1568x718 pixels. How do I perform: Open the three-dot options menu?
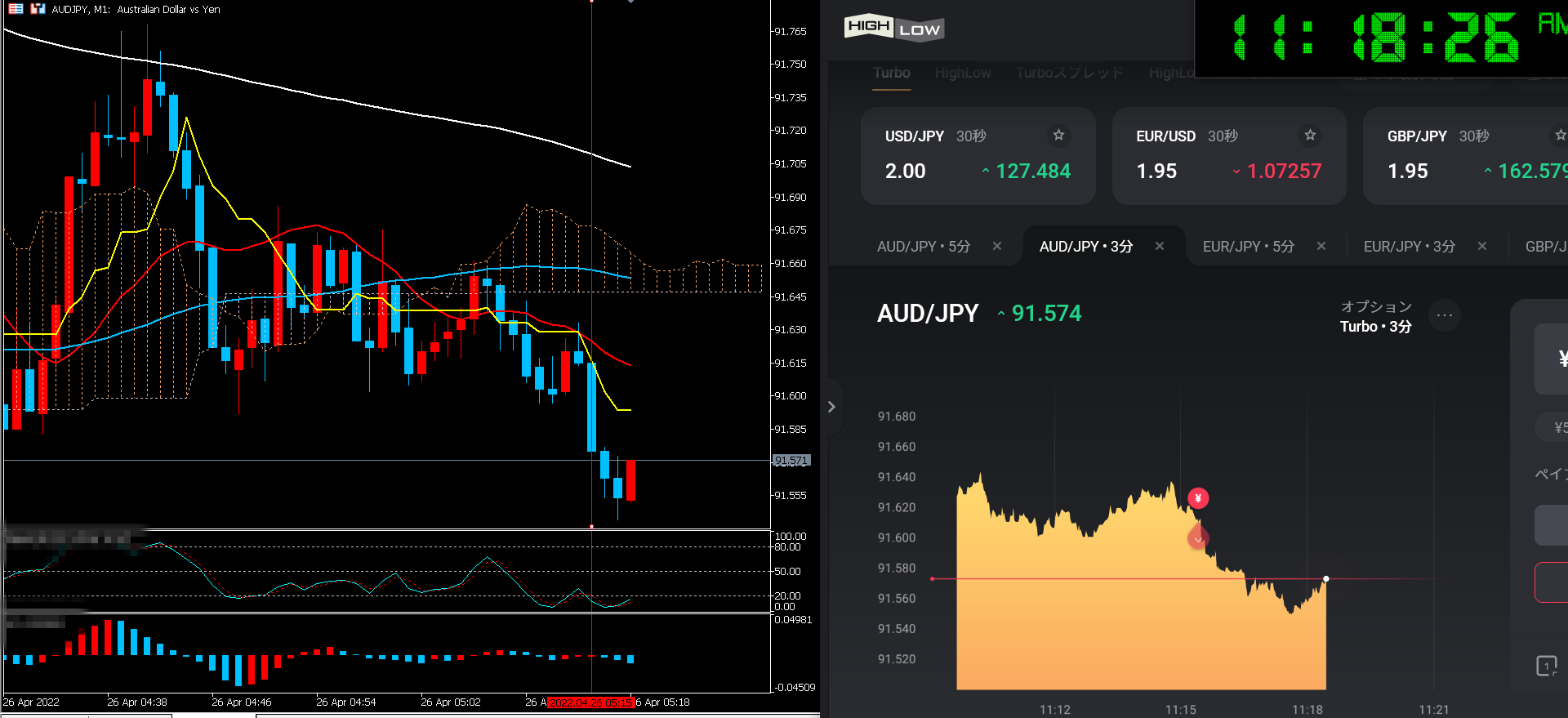click(x=1444, y=315)
